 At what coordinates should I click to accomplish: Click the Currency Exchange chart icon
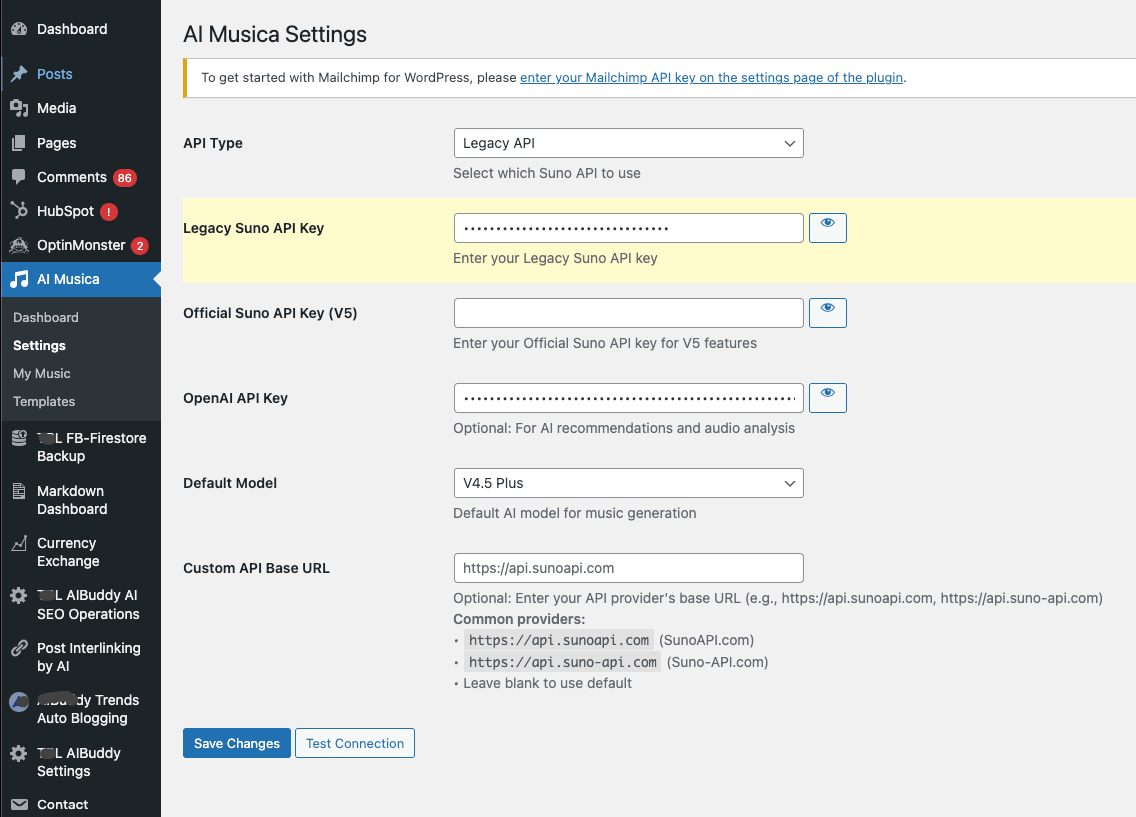point(19,543)
